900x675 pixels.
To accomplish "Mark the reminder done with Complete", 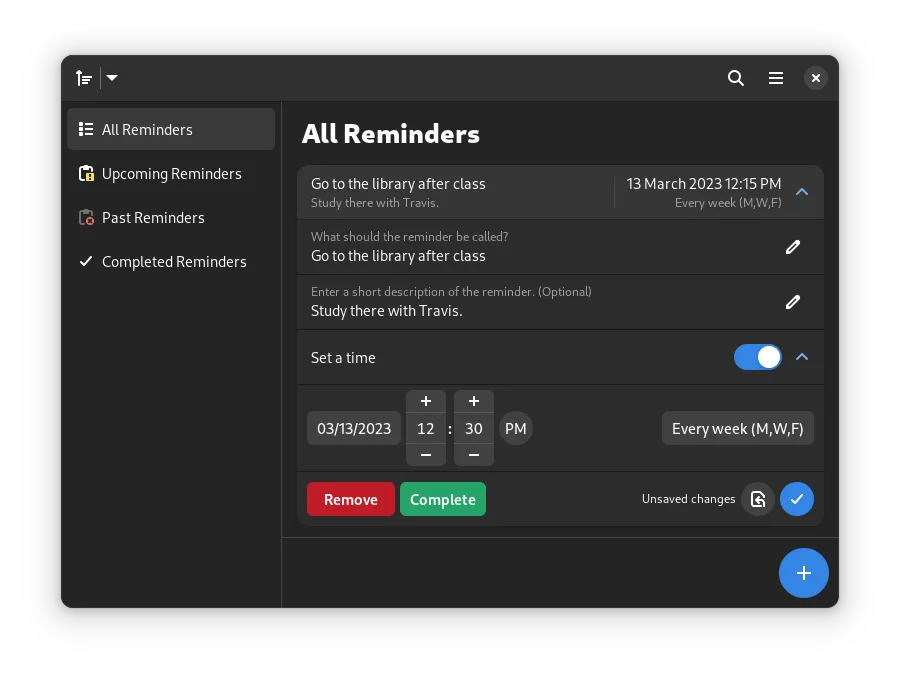I will click(443, 499).
